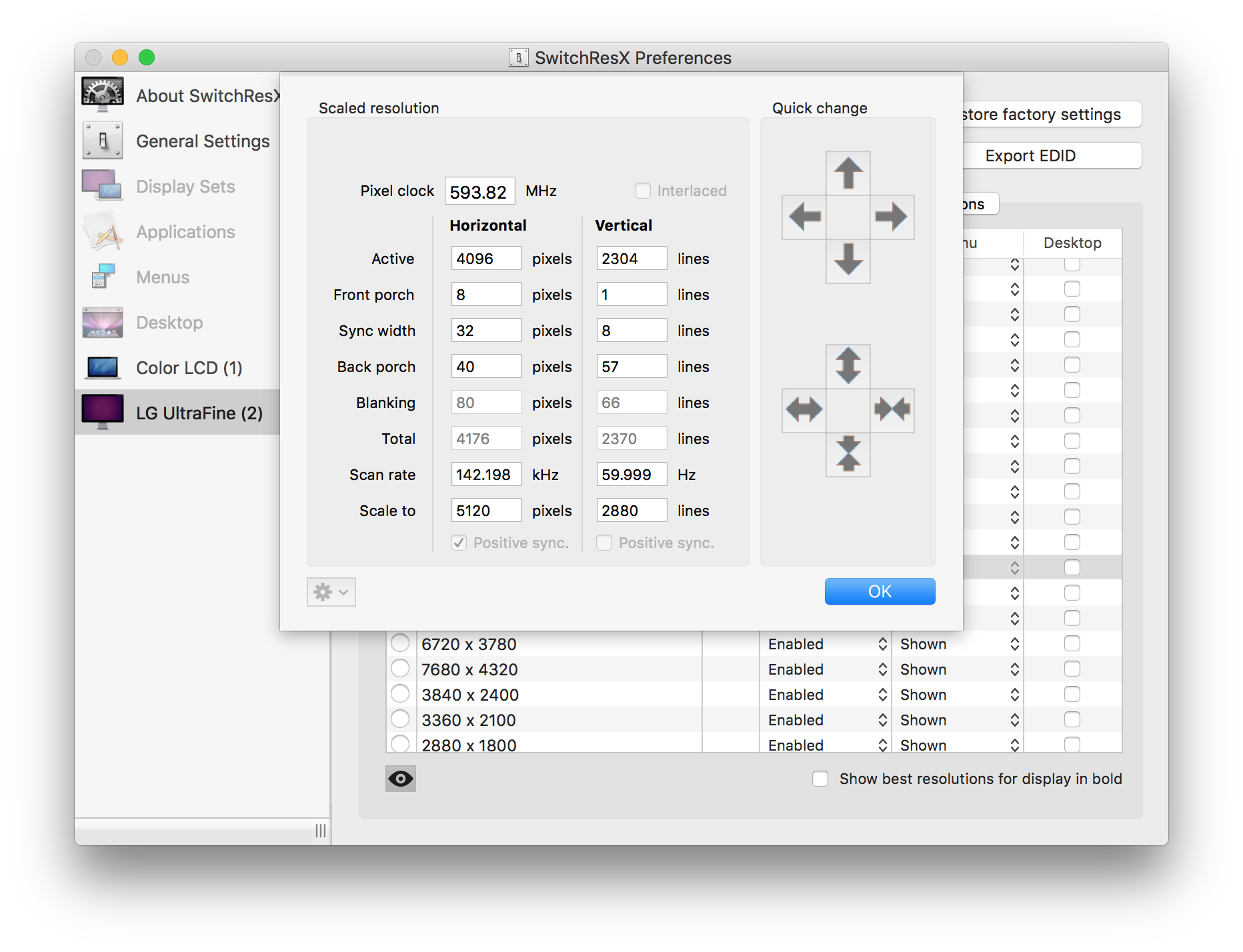Click the Horizontal Back porch field showing 40
Viewport: 1243px width, 952px height.
coord(487,366)
